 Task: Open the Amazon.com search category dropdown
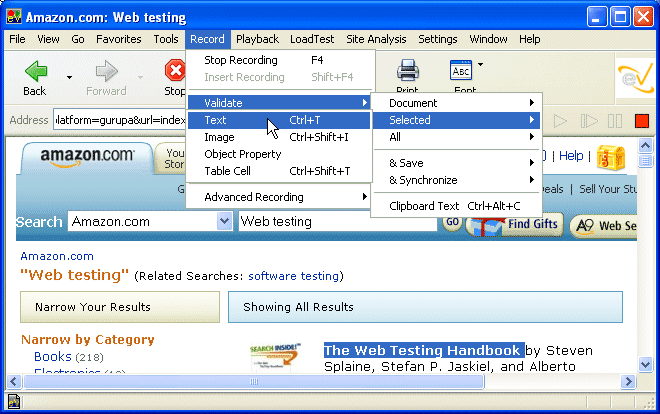224,221
